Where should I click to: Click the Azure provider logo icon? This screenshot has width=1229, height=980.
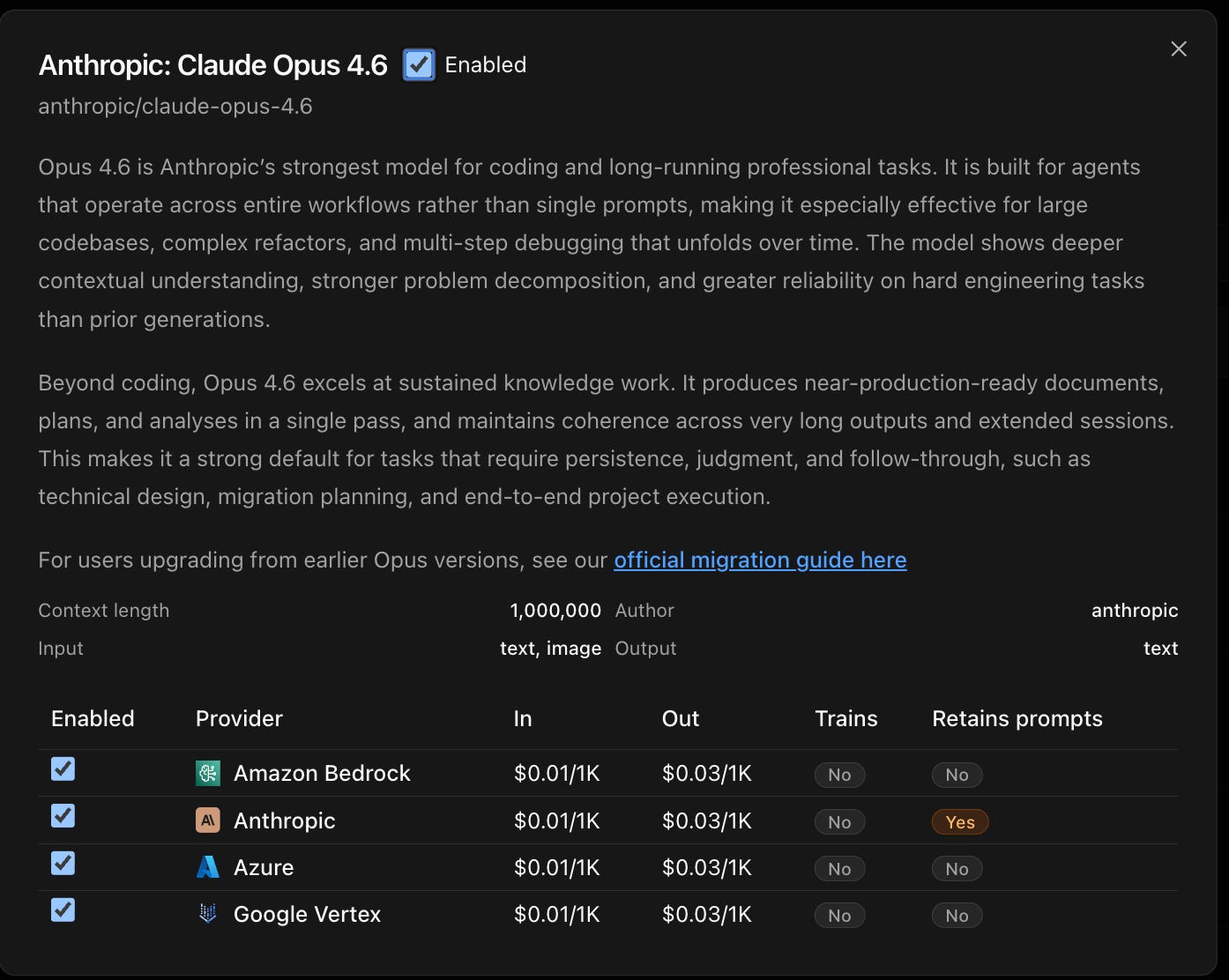point(208,867)
